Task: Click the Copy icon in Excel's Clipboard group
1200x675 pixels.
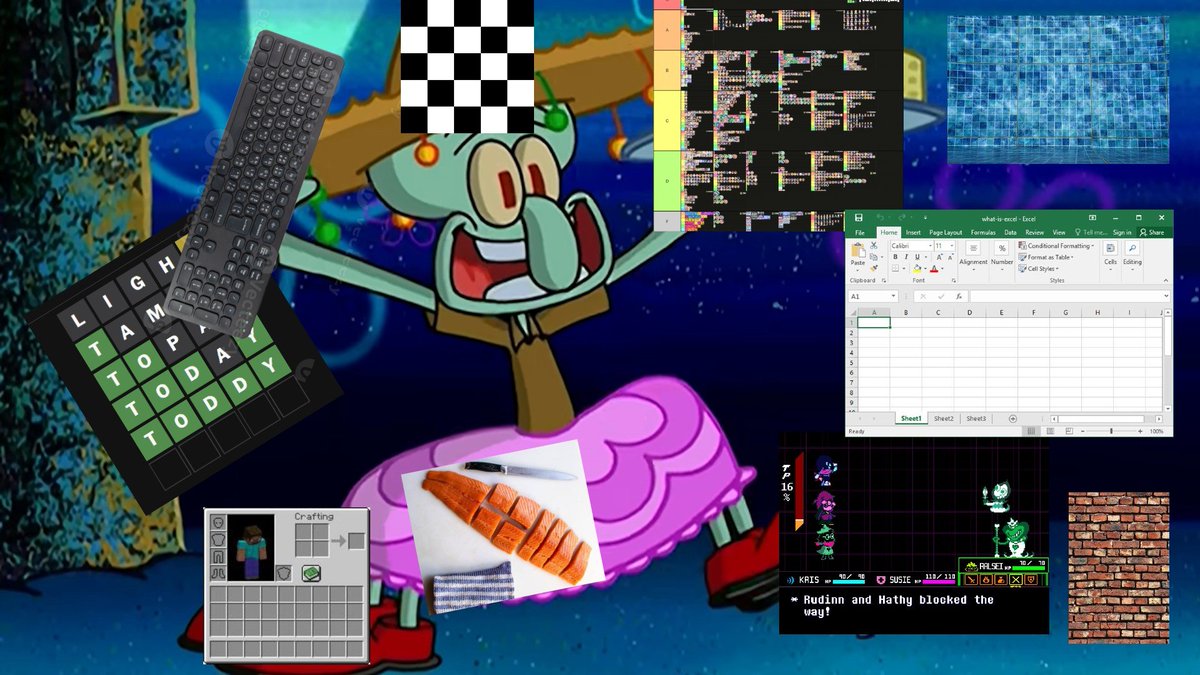Action: coord(873,257)
